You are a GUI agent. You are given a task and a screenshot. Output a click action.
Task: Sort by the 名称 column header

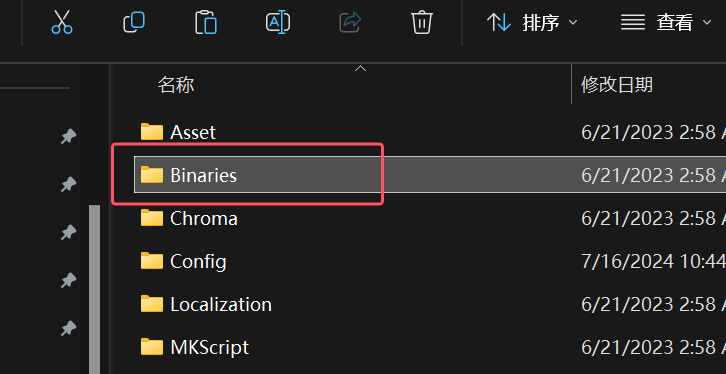coord(175,85)
